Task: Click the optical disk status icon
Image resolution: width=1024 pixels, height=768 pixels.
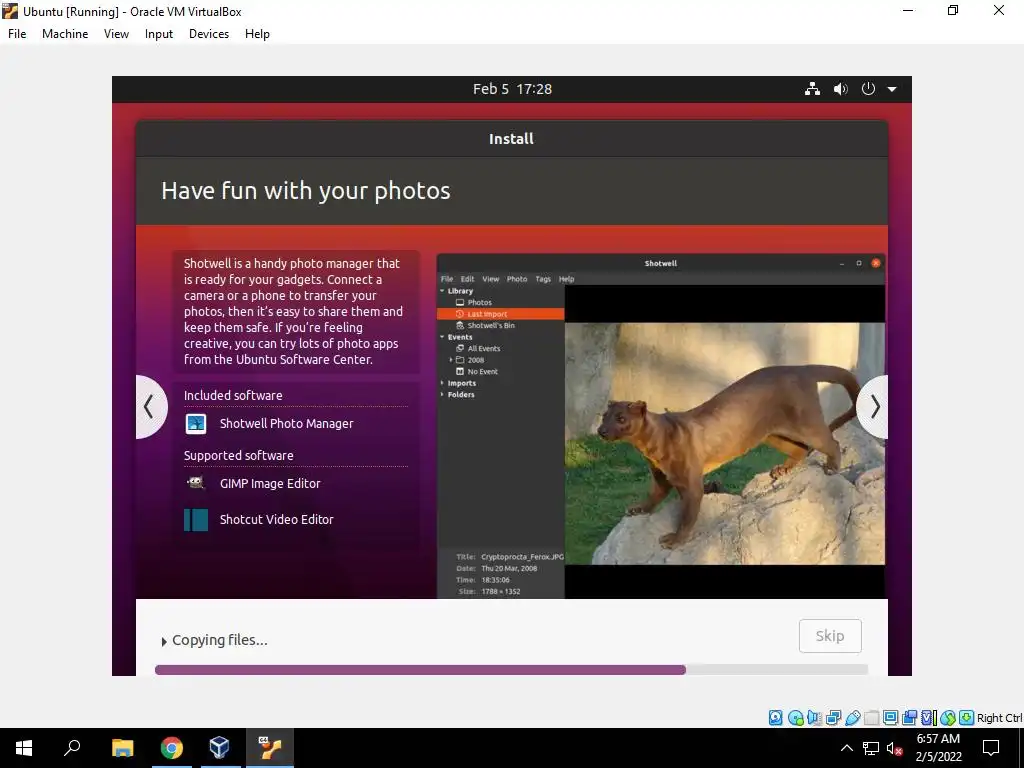Action: [795, 718]
